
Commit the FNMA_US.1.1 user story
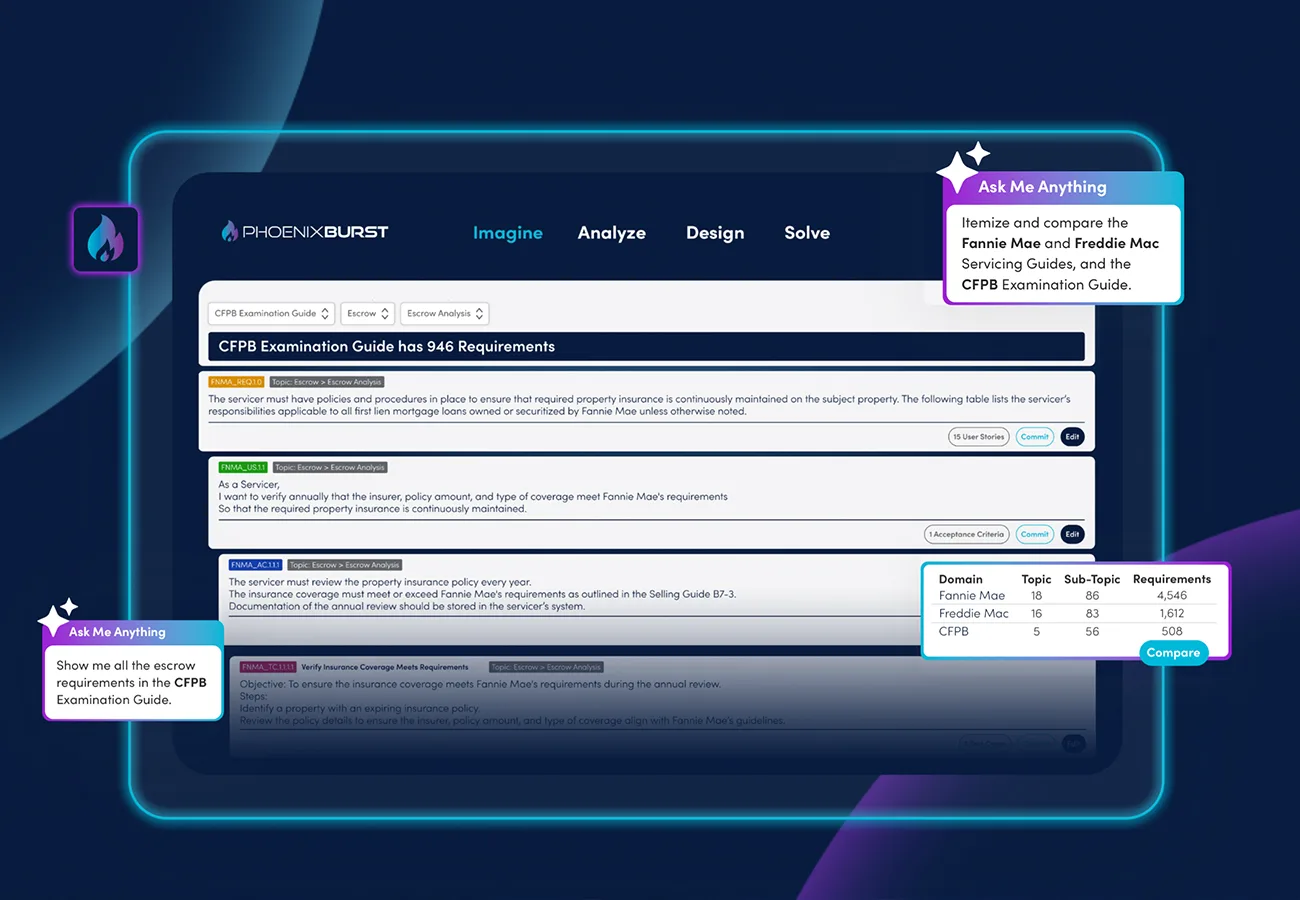(x=1035, y=534)
